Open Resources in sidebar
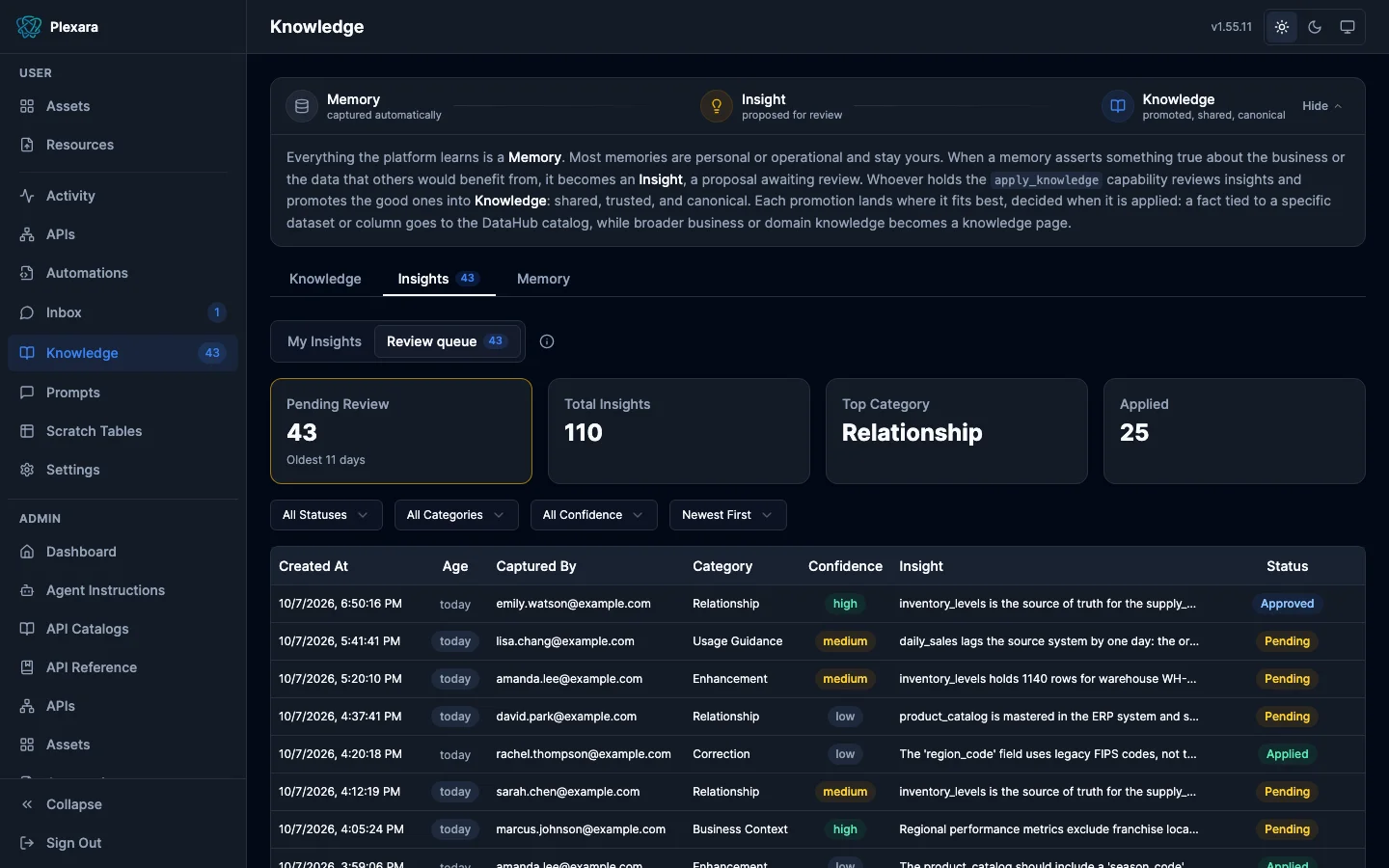Image resolution: width=1389 pixels, height=868 pixels. click(123, 145)
